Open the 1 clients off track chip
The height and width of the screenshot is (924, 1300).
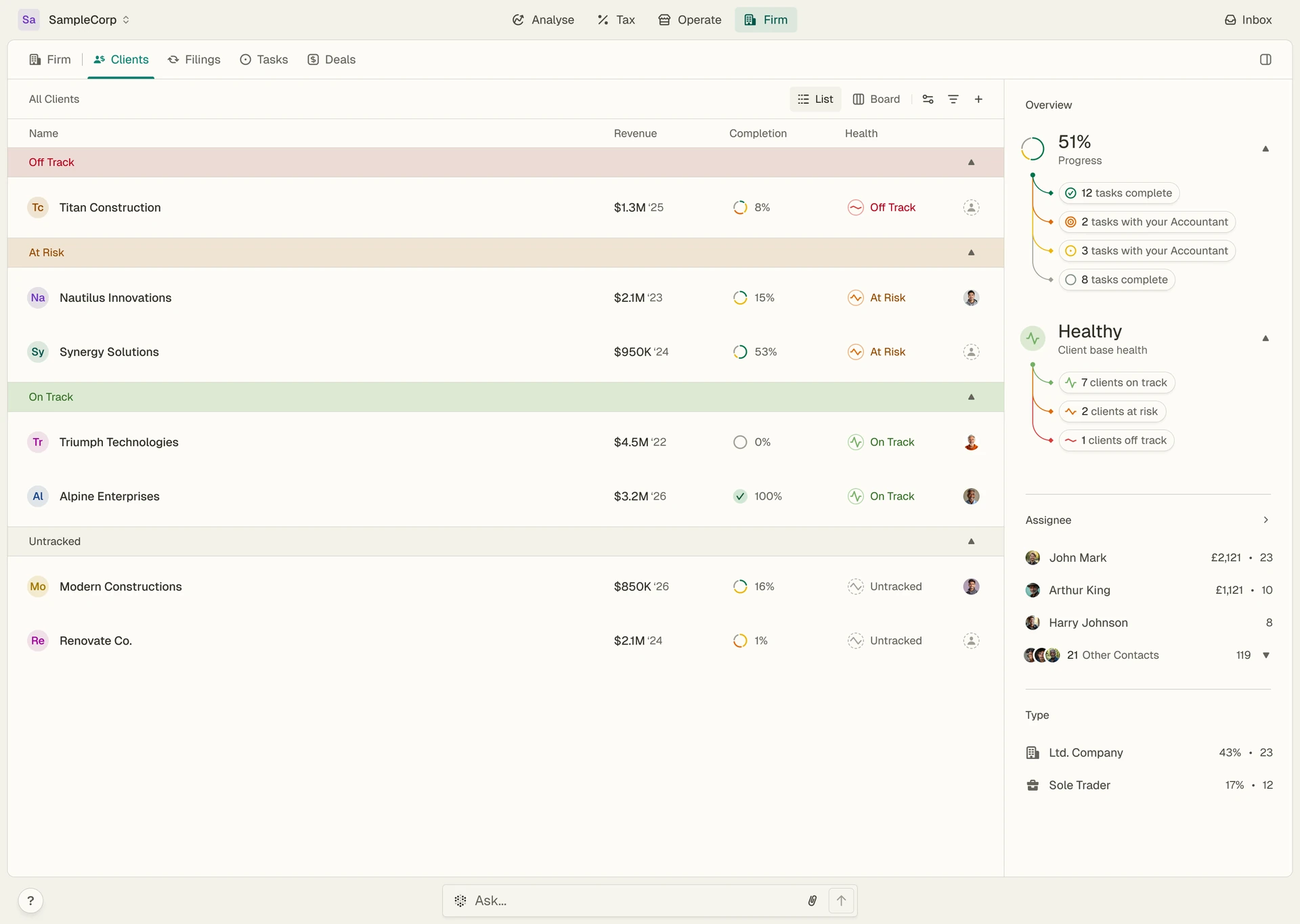point(1116,441)
